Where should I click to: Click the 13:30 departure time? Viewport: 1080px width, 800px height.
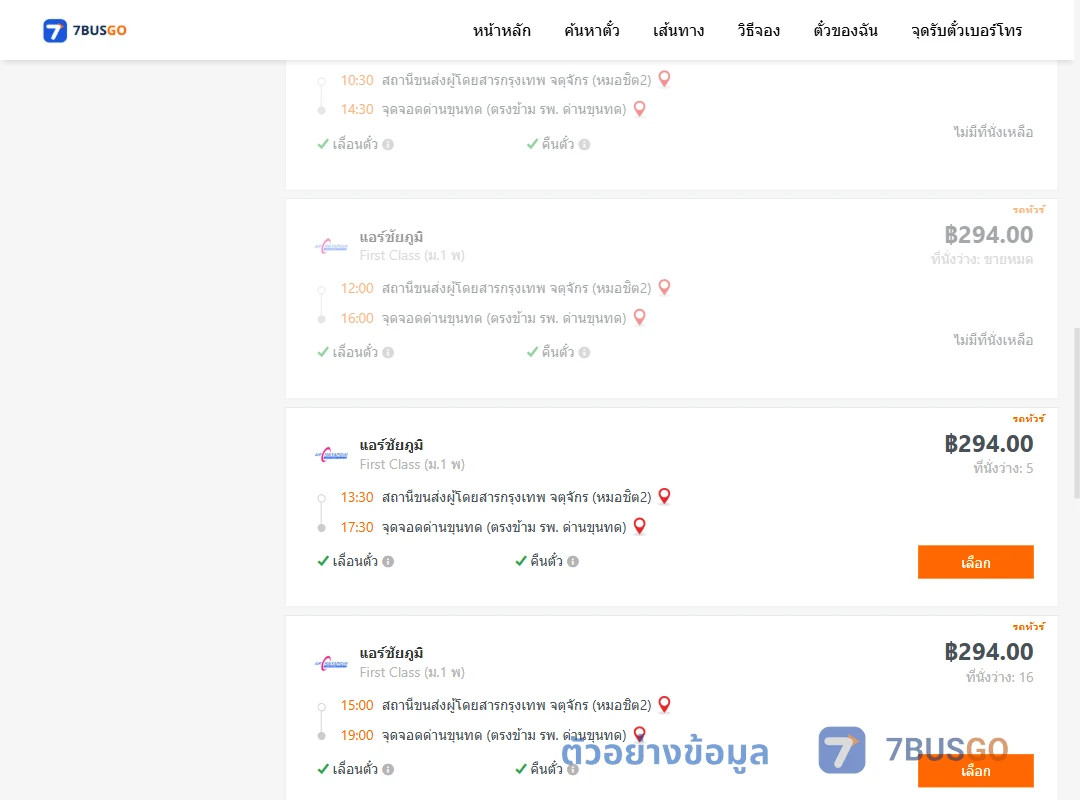[x=357, y=498]
